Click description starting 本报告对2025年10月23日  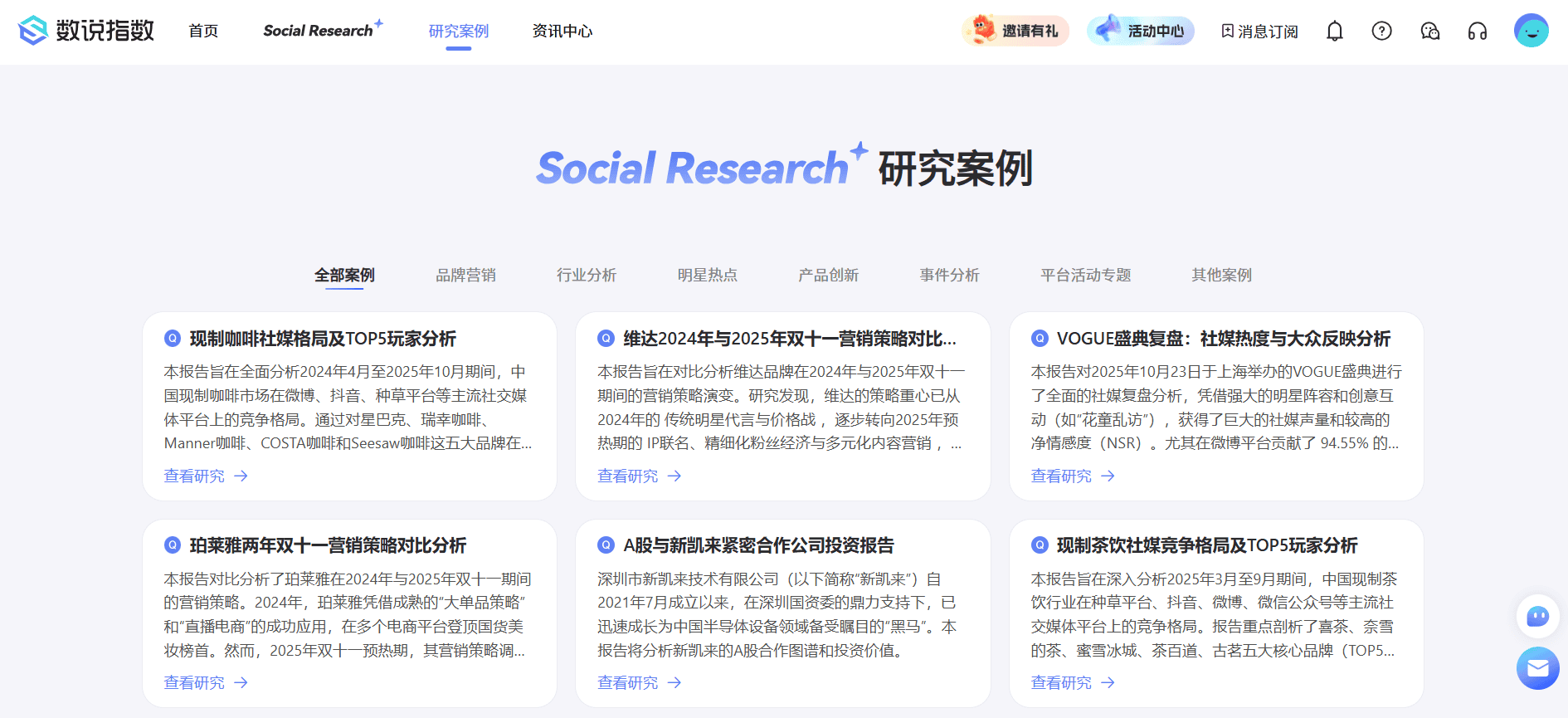coord(1216,408)
